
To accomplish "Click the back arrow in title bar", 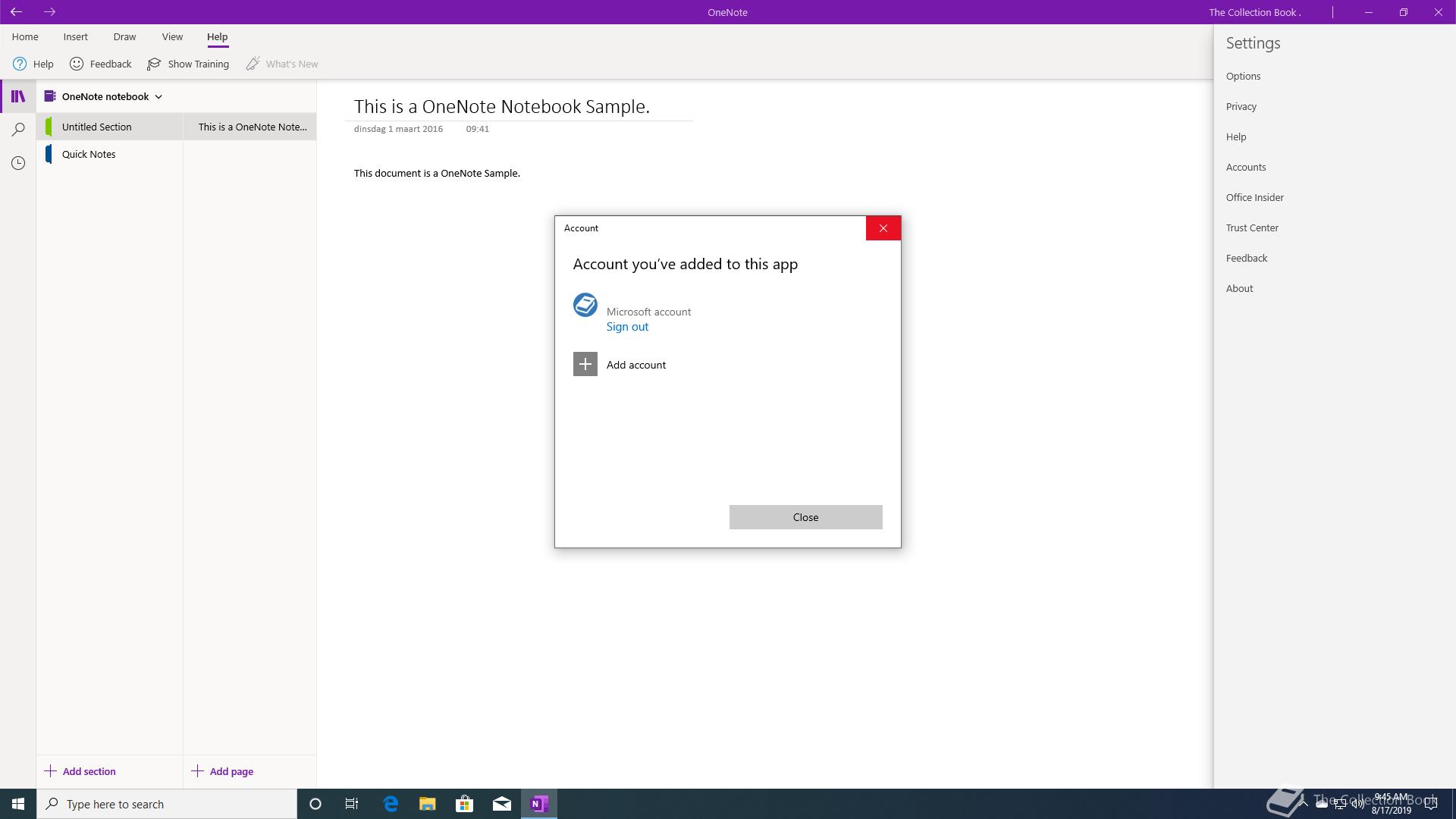I will [16, 12].
